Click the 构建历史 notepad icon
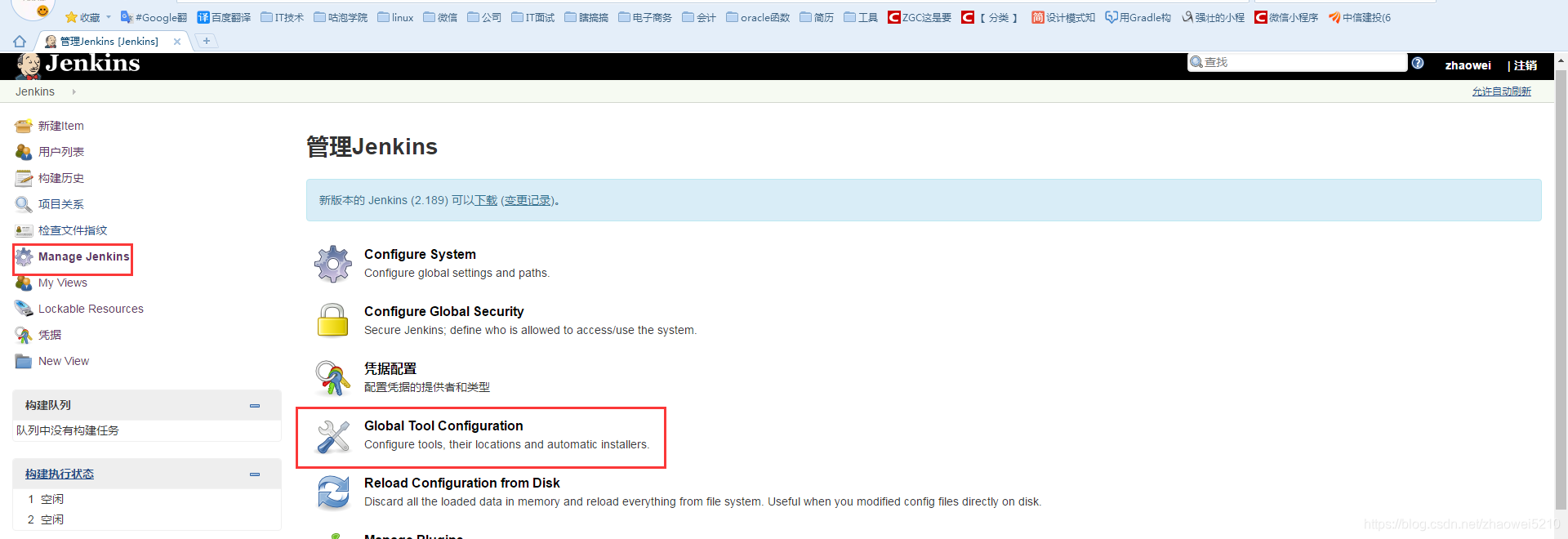The image size is (1568, 539). click(x=24, y=178)
